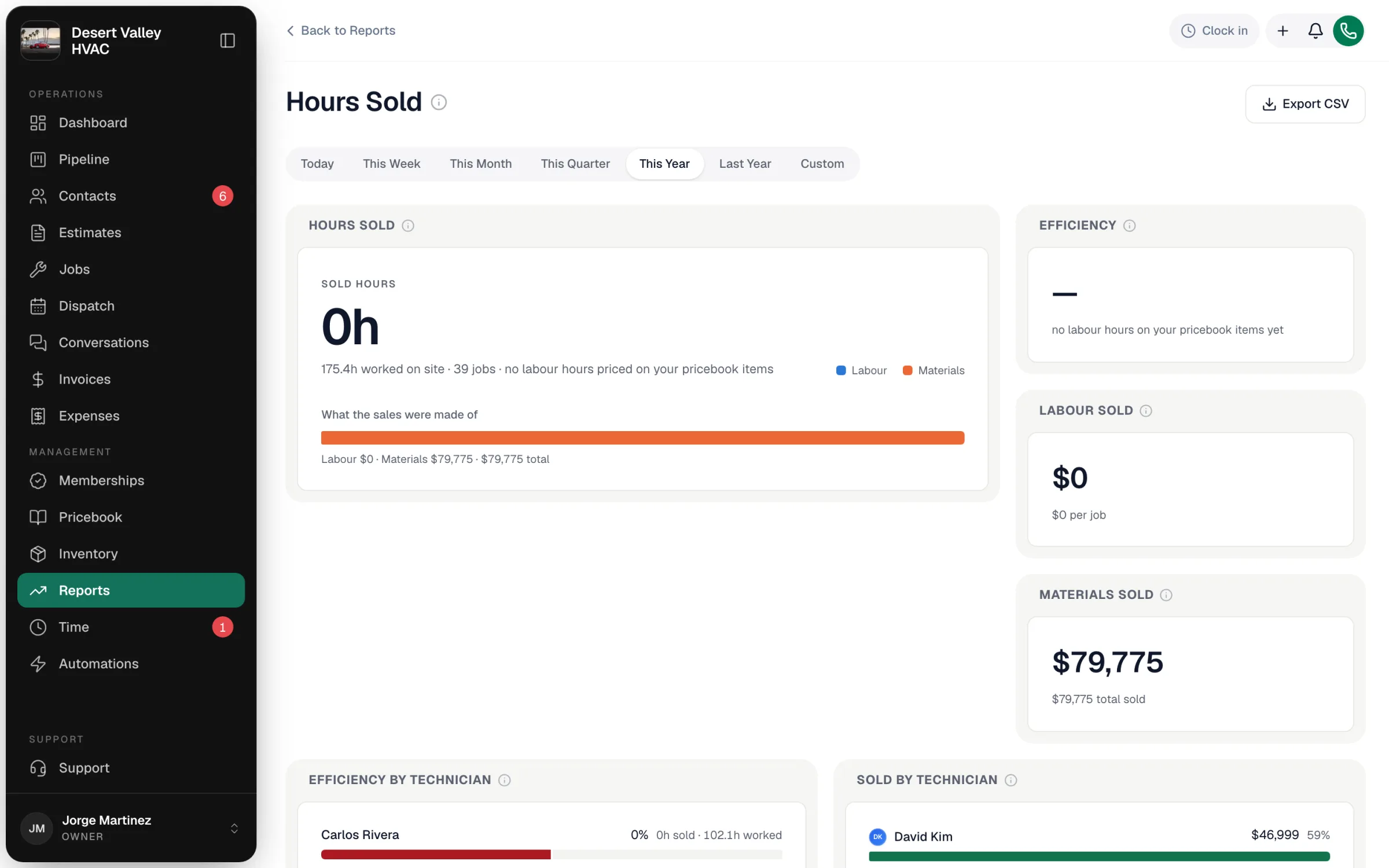
Task: Click the green phone call icon
Action: click(x=1348, y=31)
